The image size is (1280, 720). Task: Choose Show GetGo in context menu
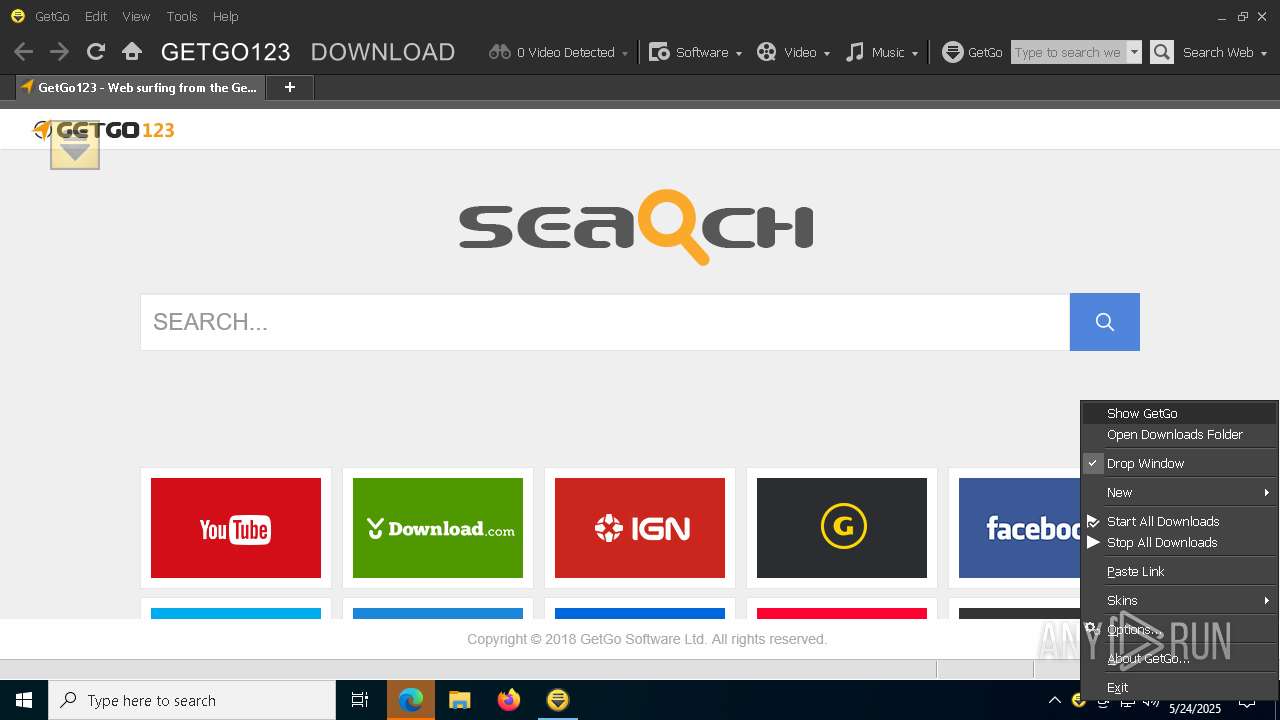1179,413
